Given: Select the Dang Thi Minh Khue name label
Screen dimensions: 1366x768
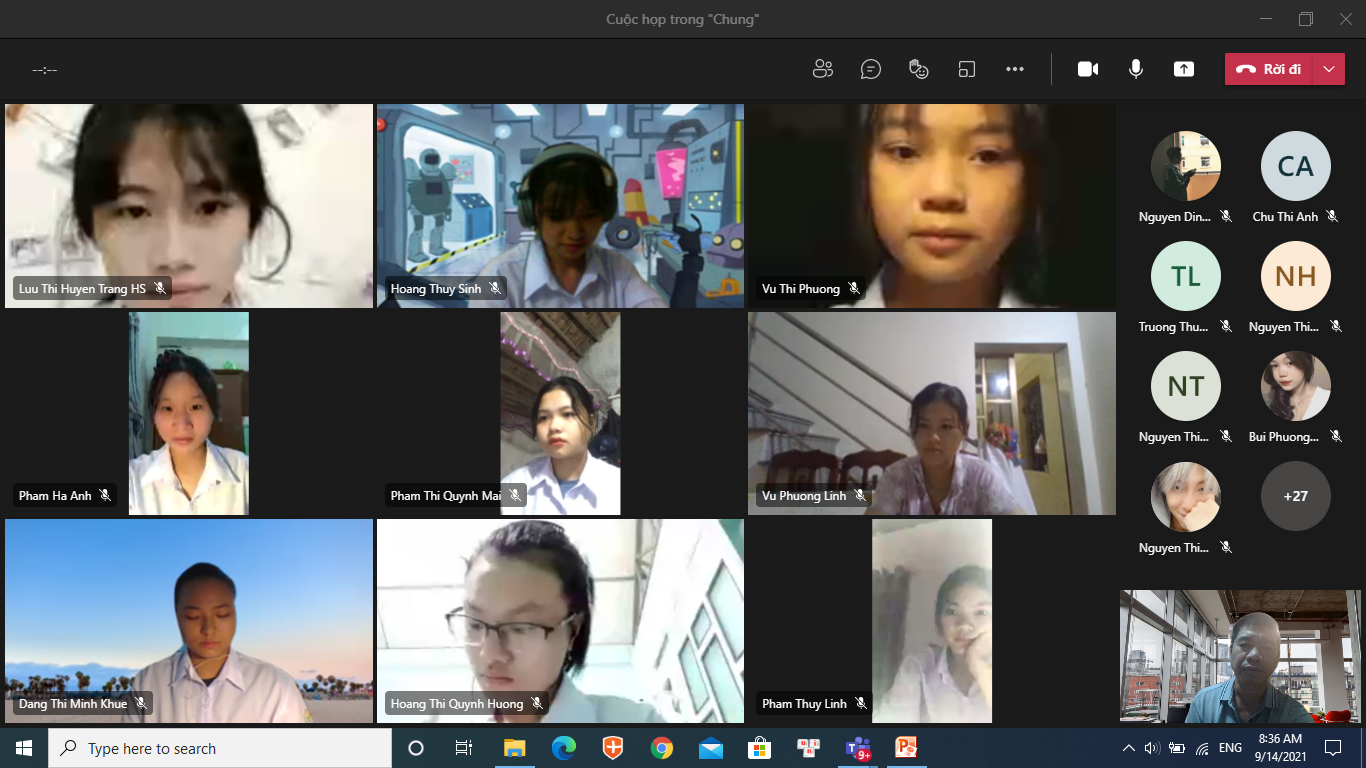Looking at the screenshot, I should pos(73,704).
